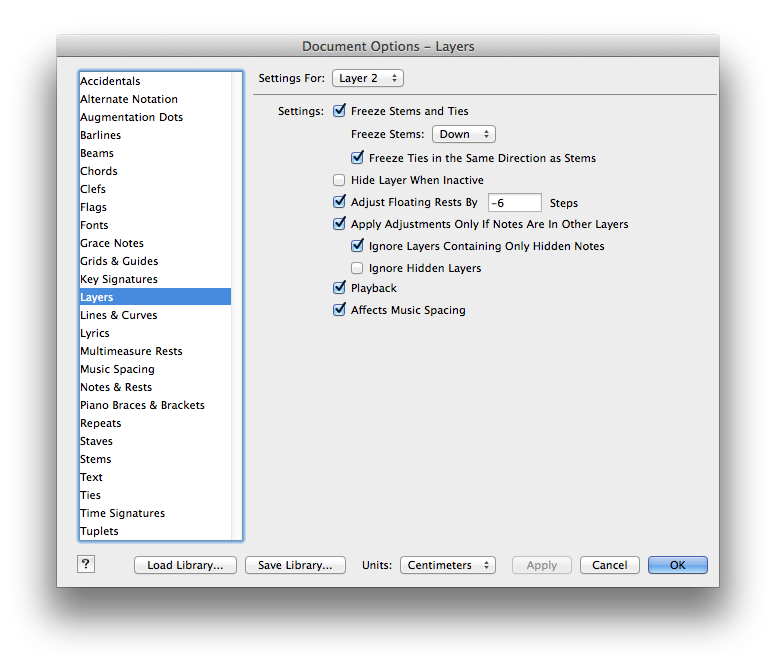The image size is (776, 666).
Task: Open the Settings For layer dropdown
Action: click(368, 78)
